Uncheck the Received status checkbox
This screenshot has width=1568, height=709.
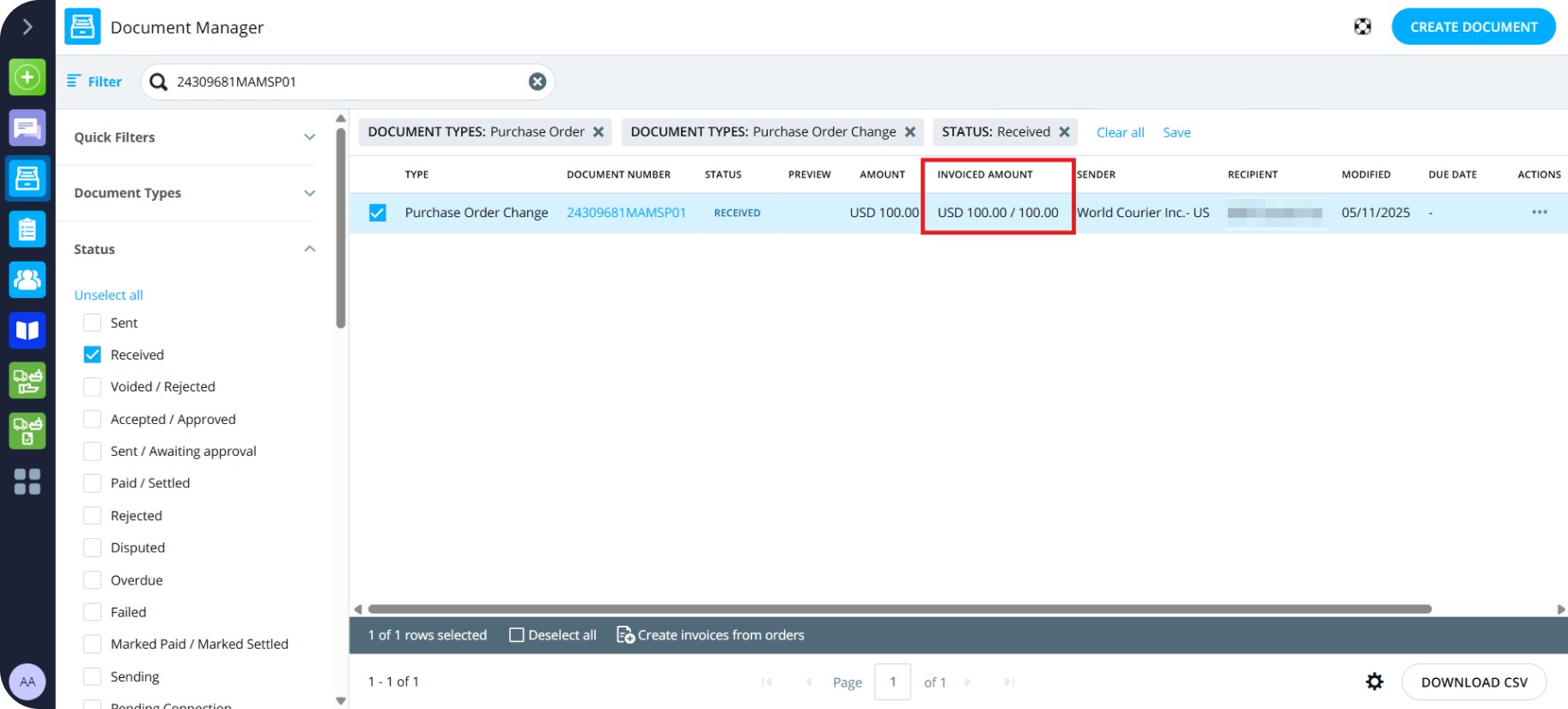tap(93, 354)
